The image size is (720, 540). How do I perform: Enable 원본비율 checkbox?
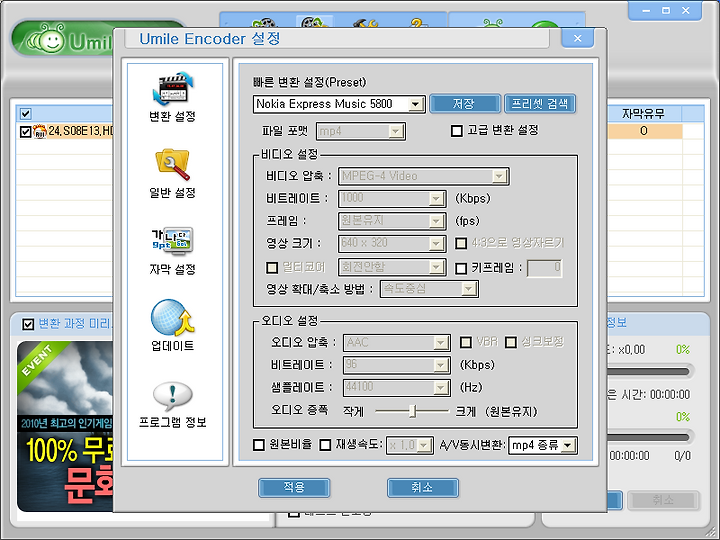tap(259, 445)
